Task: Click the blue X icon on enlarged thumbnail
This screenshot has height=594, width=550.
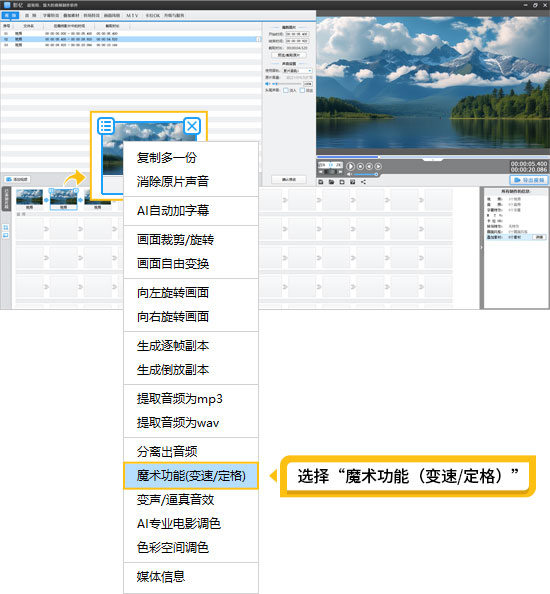Action: pyautogui.click(x=192, y=126)
